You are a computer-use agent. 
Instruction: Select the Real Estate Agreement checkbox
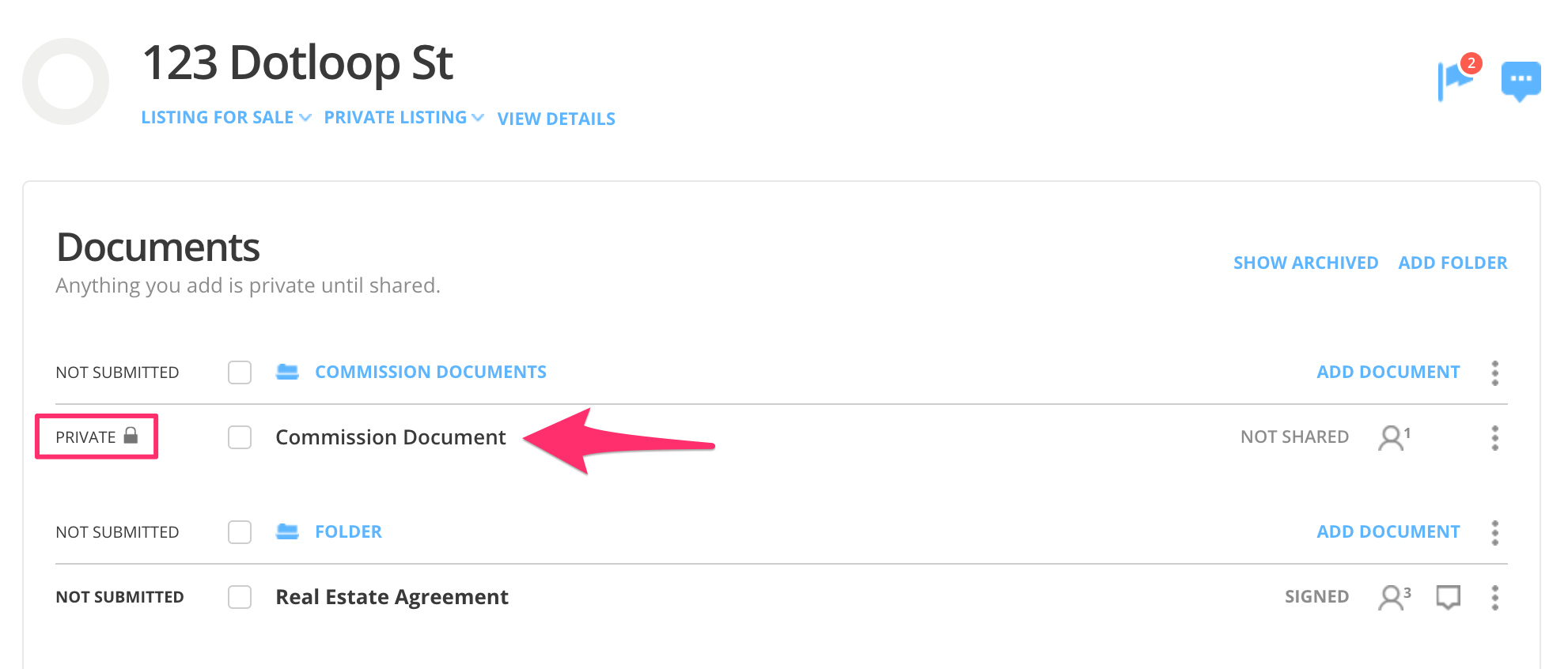tap(240, 597)
